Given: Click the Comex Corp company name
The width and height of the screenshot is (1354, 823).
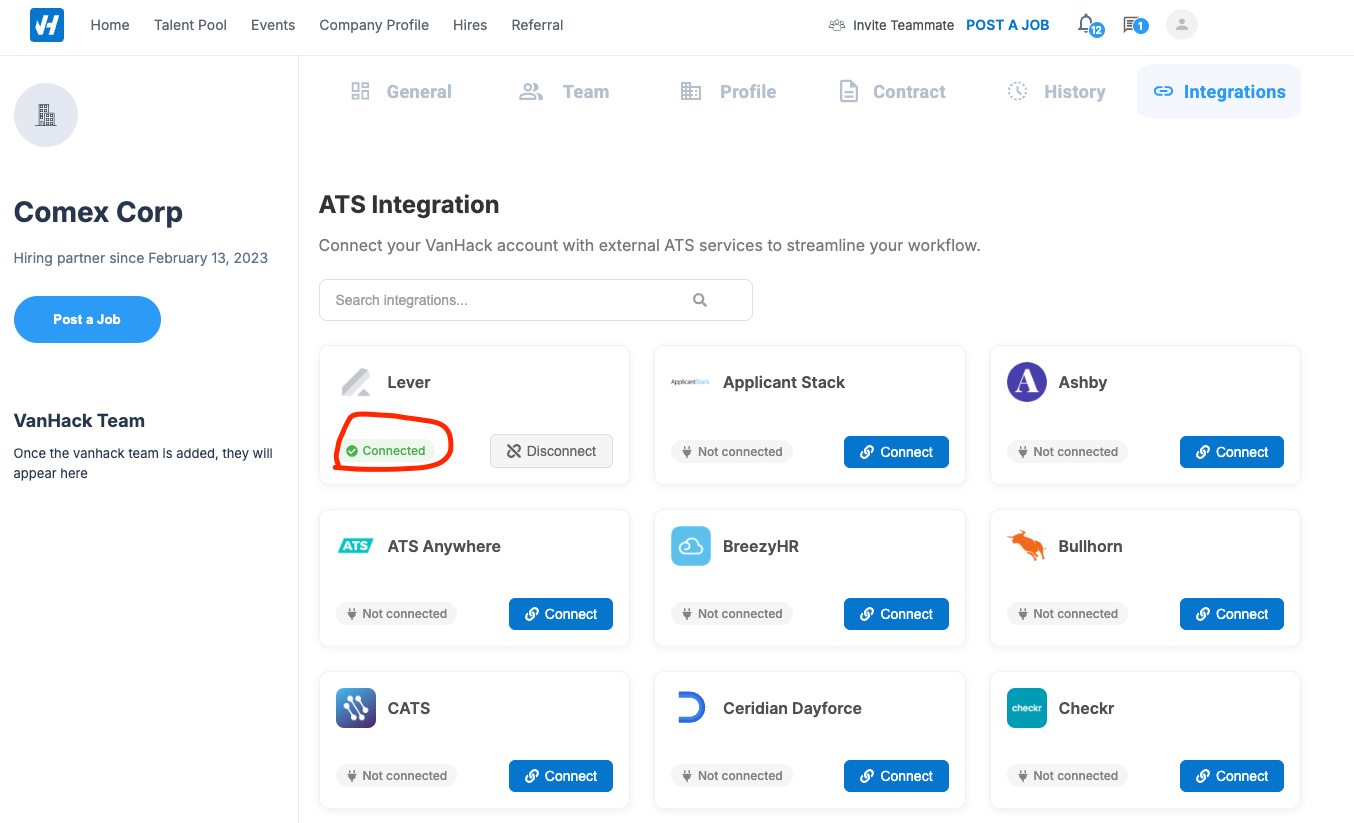Looking at the screenshot, I should coord(98,212).
